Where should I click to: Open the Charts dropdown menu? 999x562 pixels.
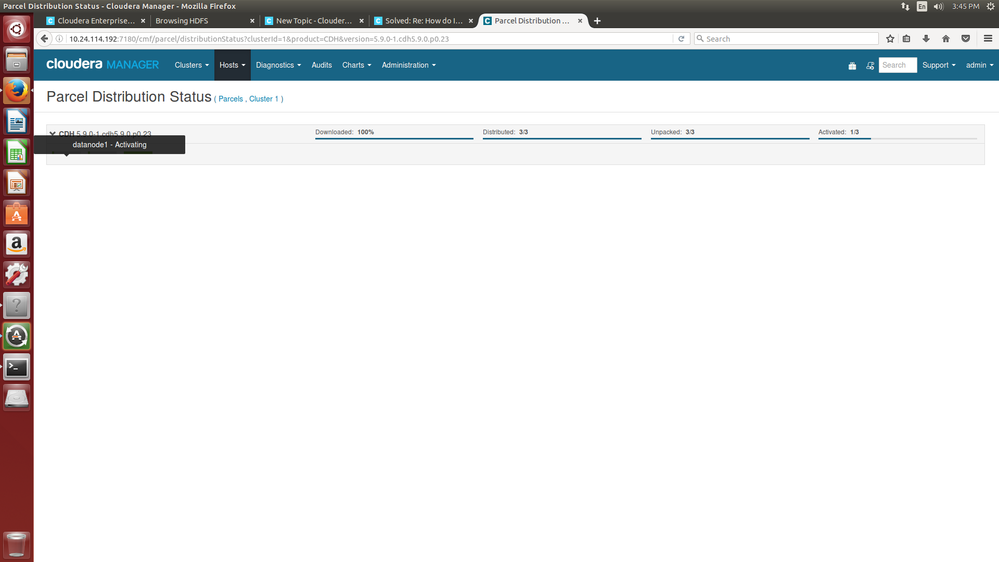pos(356,65)
